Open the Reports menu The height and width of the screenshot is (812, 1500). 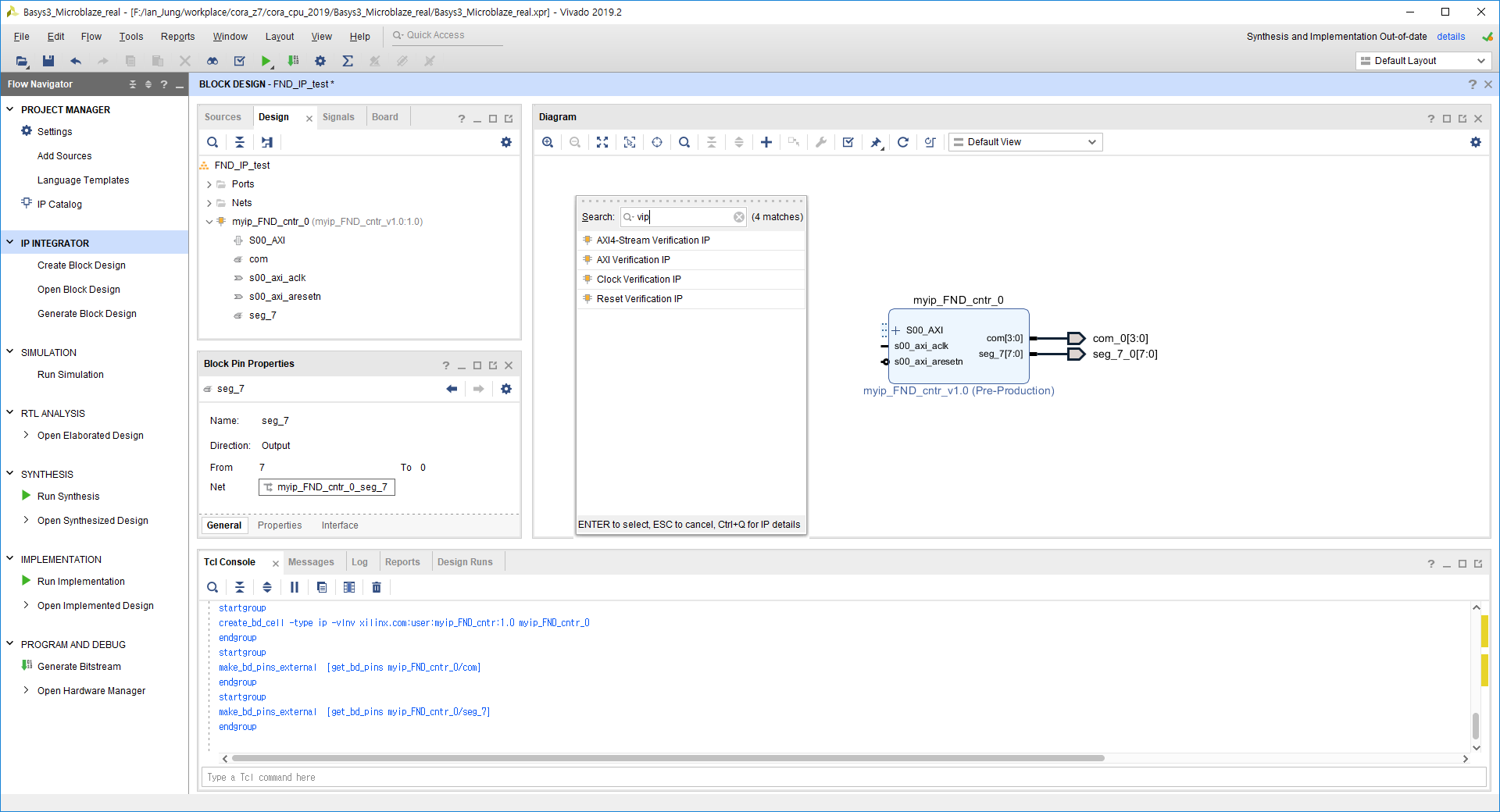point(177,37)
